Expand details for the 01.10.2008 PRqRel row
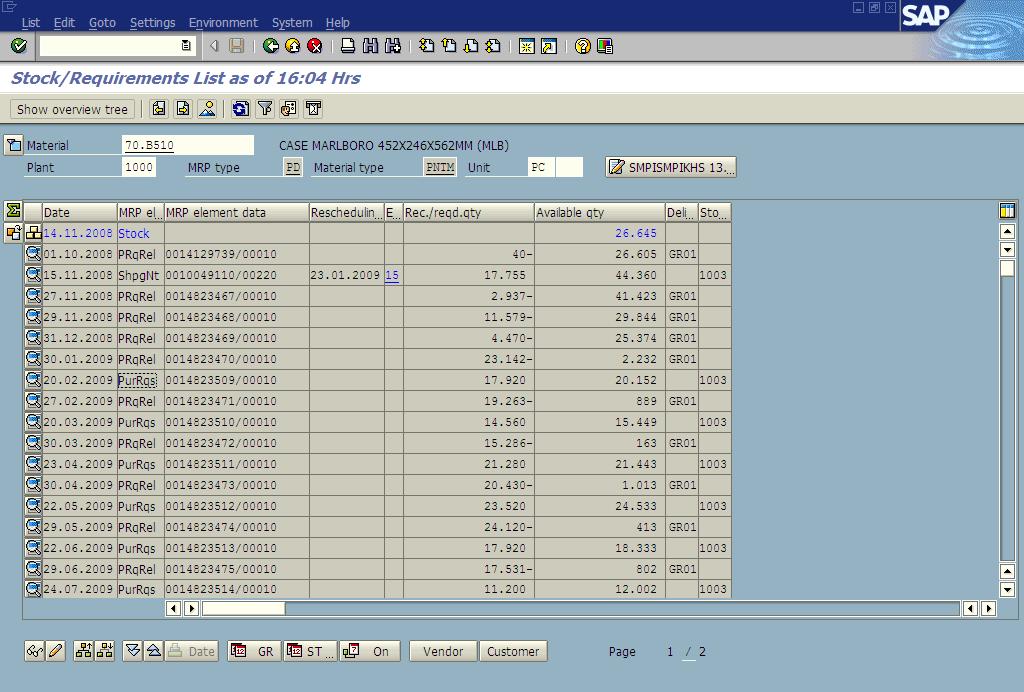The height and width of the screenshot is (692, 1024). [33, 254]
